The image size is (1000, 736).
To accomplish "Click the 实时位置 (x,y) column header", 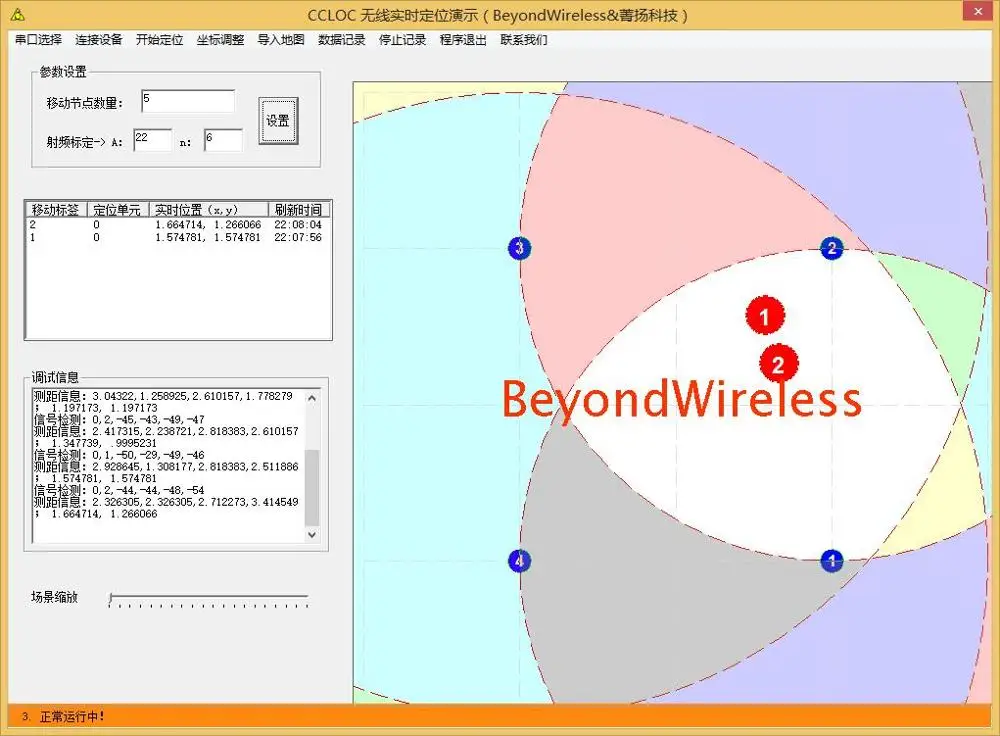I will pos(209,210).
